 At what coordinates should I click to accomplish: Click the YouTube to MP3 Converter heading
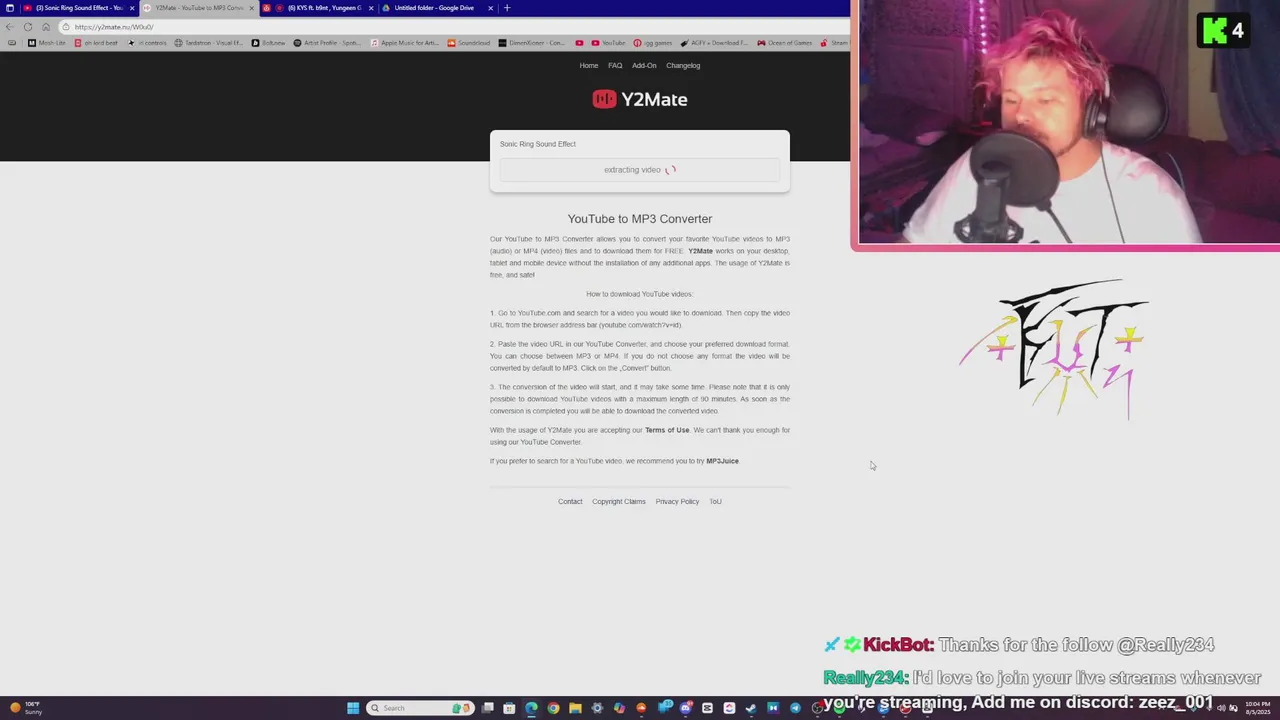[640, 219]
